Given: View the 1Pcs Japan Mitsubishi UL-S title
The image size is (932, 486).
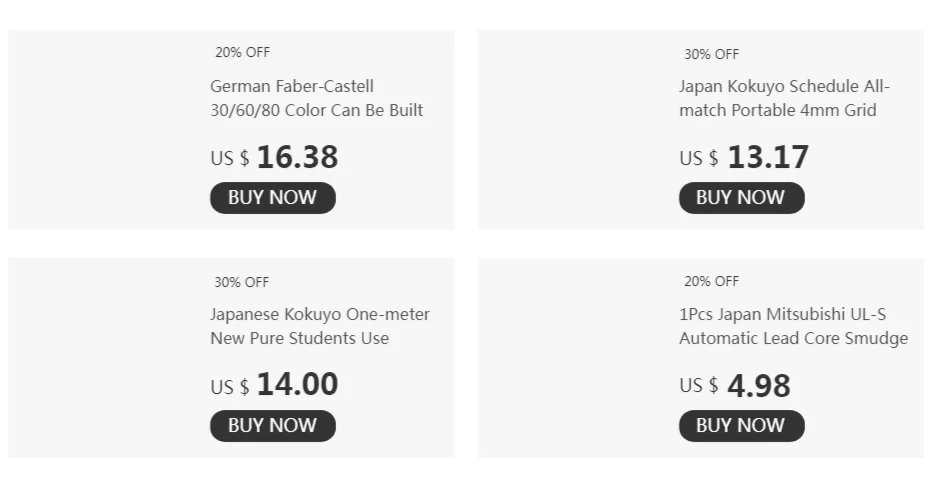Looking at the screenshot, I should [793, 326].
